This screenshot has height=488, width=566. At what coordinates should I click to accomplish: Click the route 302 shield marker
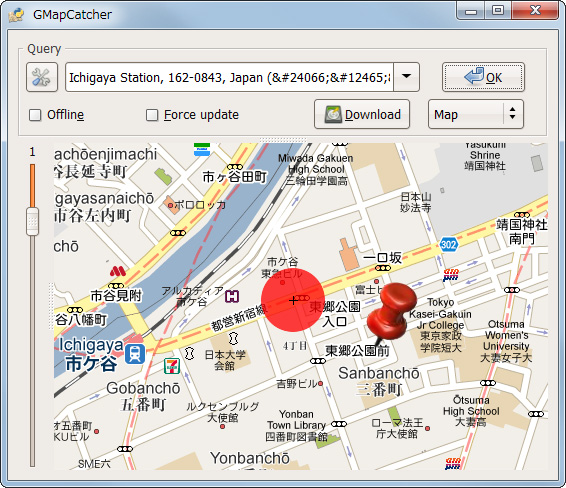pos(449,245)
